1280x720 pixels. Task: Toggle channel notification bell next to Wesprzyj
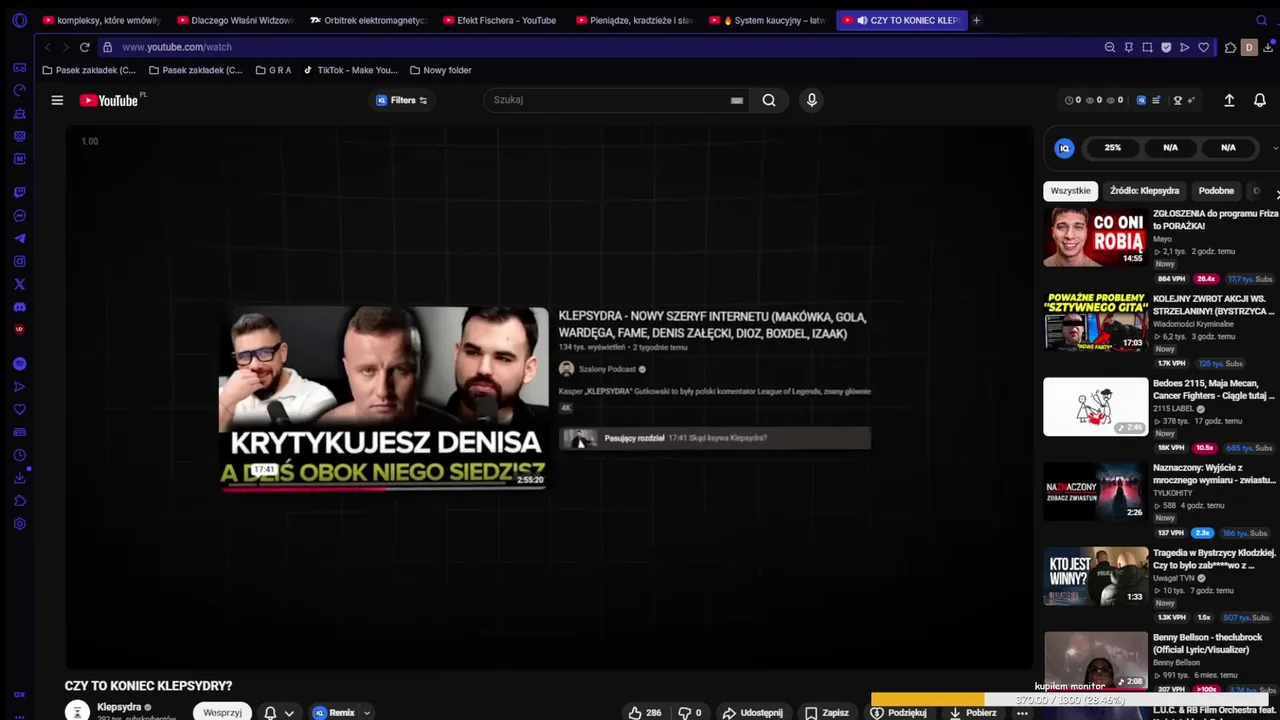coord(270,713)
